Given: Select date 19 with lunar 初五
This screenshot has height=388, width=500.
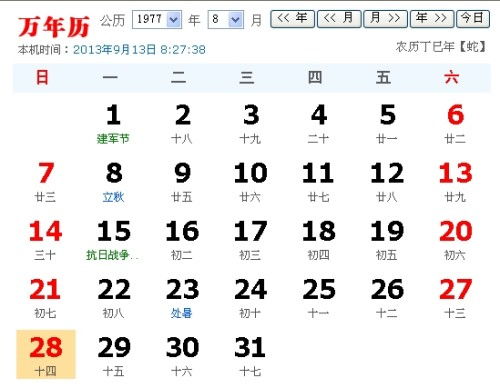Looking at the screenshot, I should (387, 240).
